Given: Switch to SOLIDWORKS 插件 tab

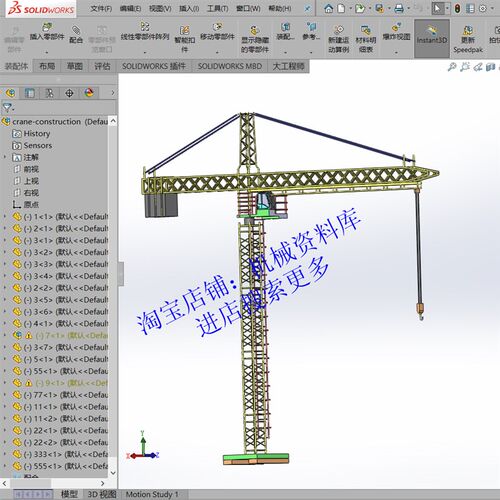Looking at the screenshot, I should (154, 66).
